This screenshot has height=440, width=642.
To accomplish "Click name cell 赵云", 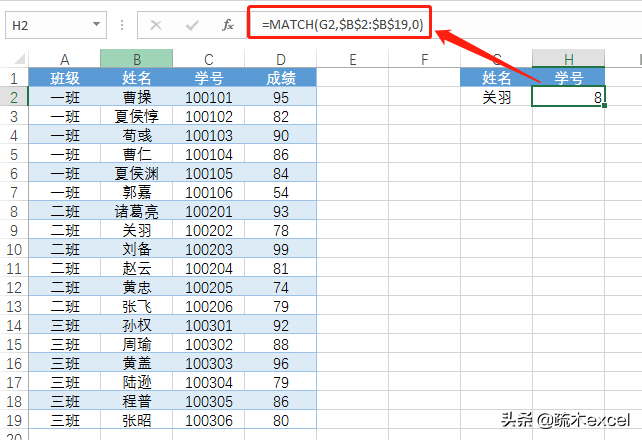I will click(137, 269).
